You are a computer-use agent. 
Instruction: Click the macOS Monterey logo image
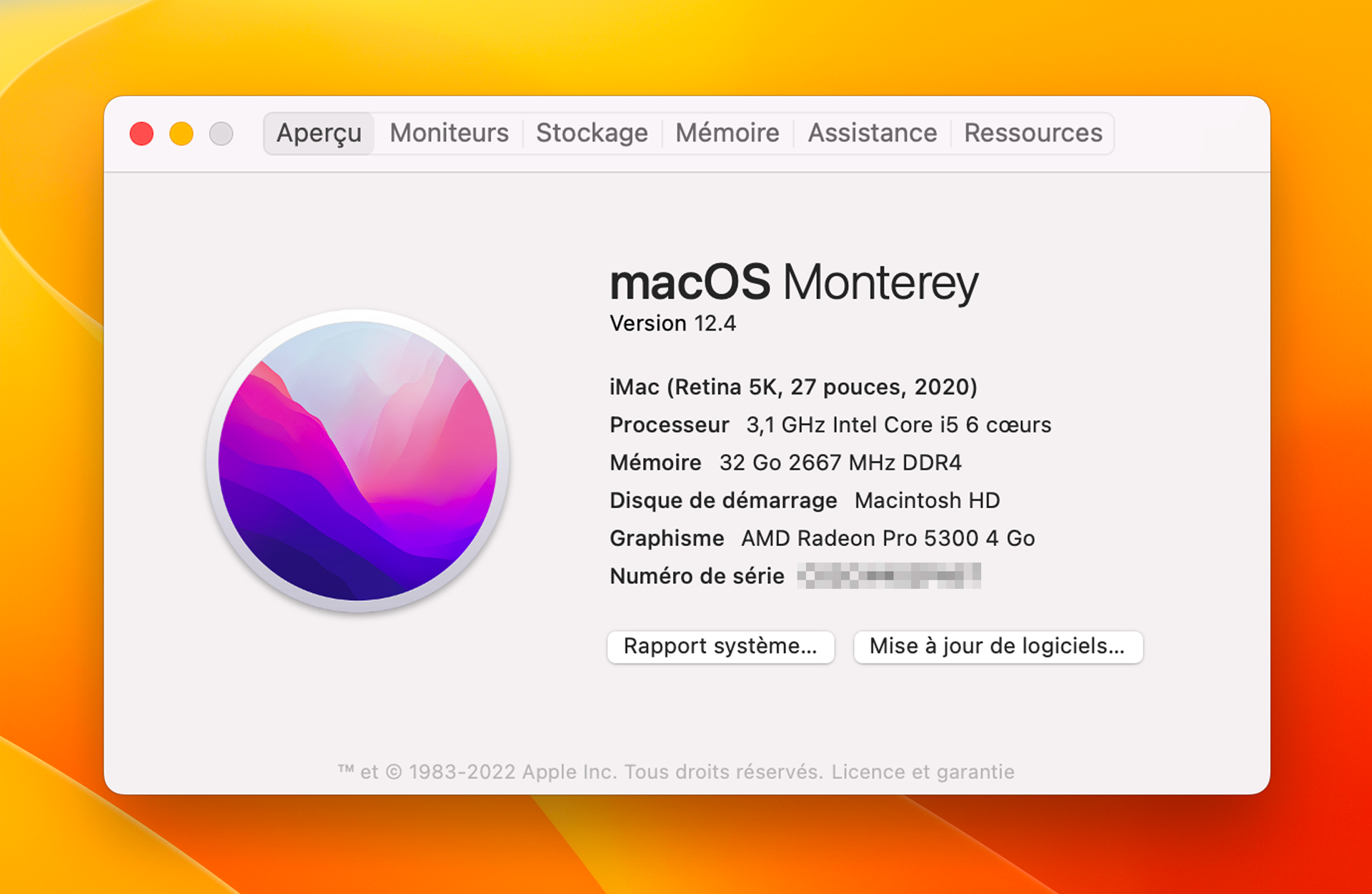(x=357, y=461)
